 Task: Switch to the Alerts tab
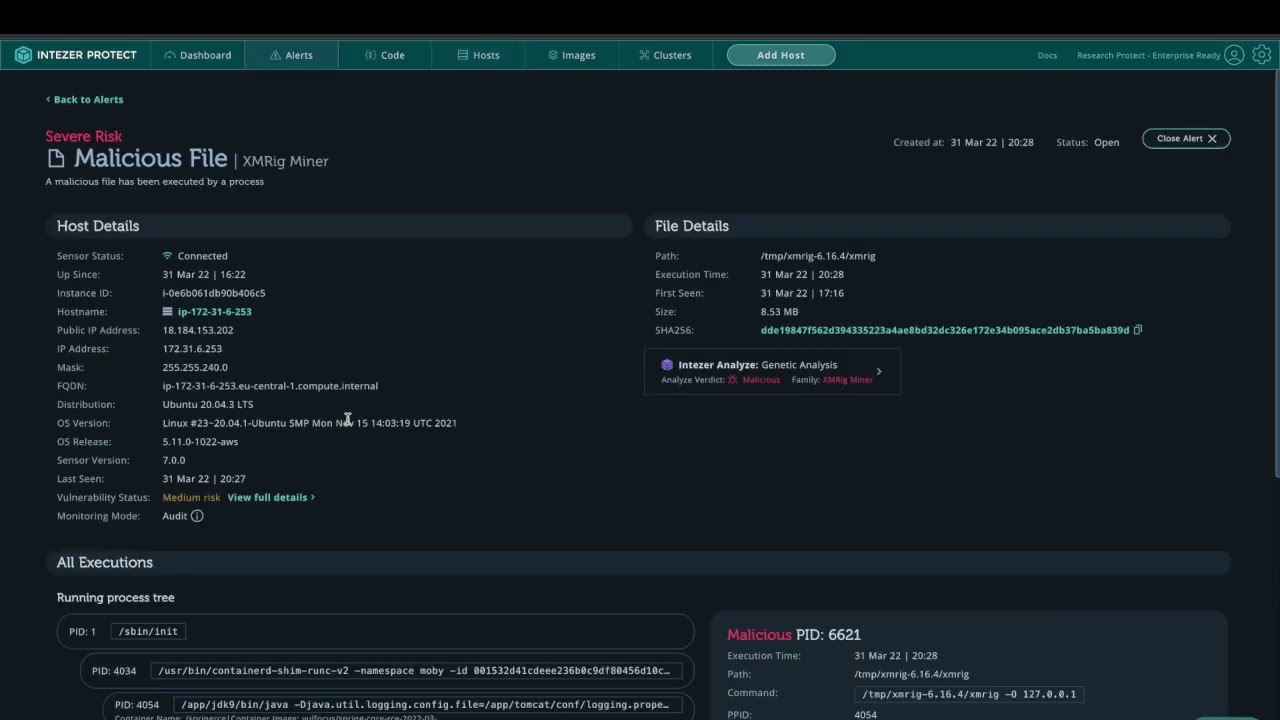(x=291, y=55)
